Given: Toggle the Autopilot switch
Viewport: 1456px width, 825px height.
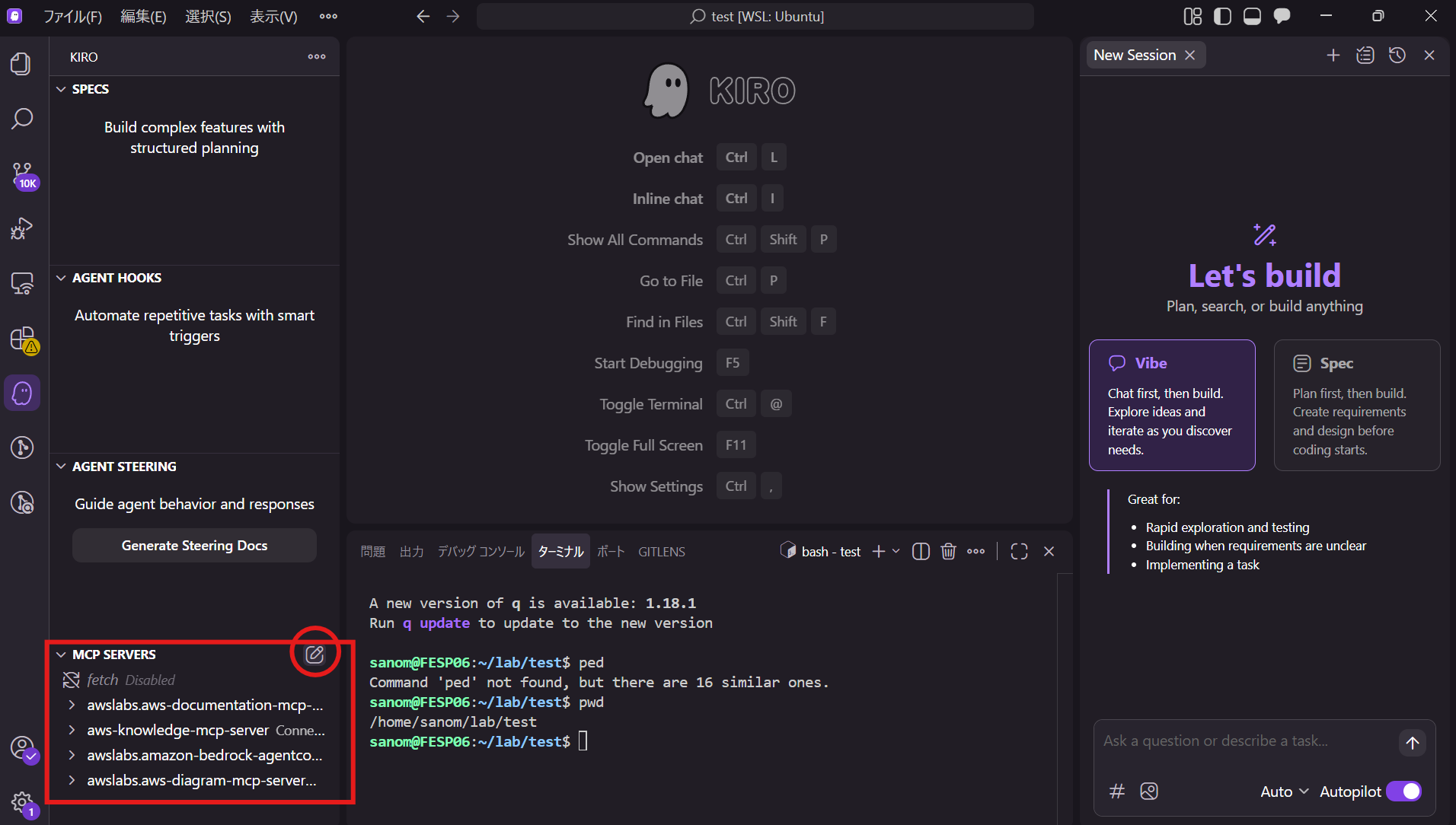Looking at the screenshot, I should coord(1403,792).
